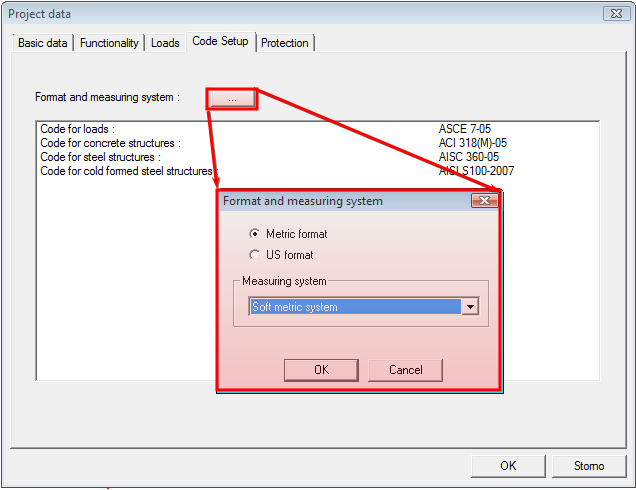
Task: Click OK at bottom of Project data
Action: pos(508,466)
